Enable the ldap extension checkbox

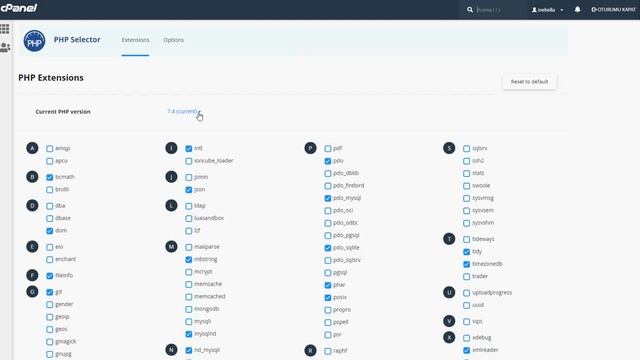pyautogui.click(x=189, y=206)
